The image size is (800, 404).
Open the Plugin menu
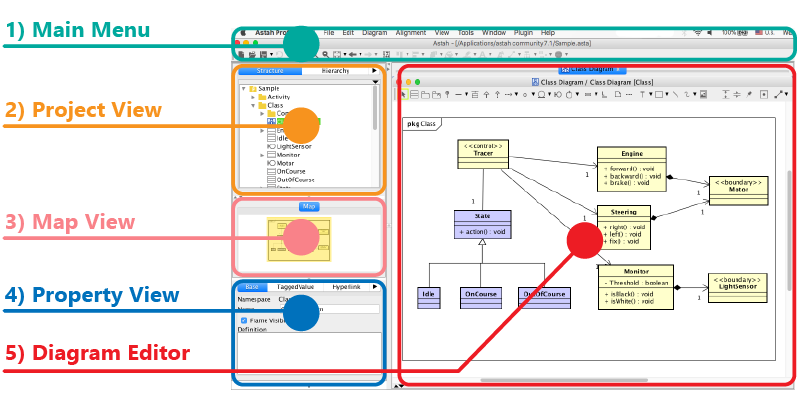pyautogui.click(x=523, y=33)
